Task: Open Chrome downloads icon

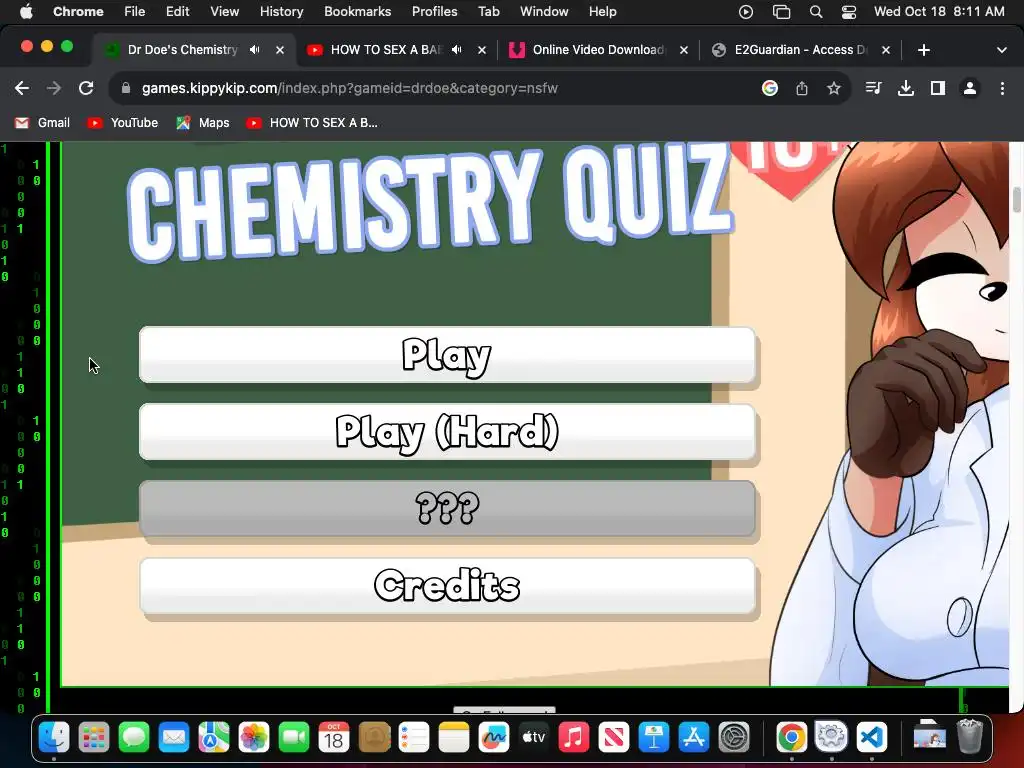Action: [906, 88]
